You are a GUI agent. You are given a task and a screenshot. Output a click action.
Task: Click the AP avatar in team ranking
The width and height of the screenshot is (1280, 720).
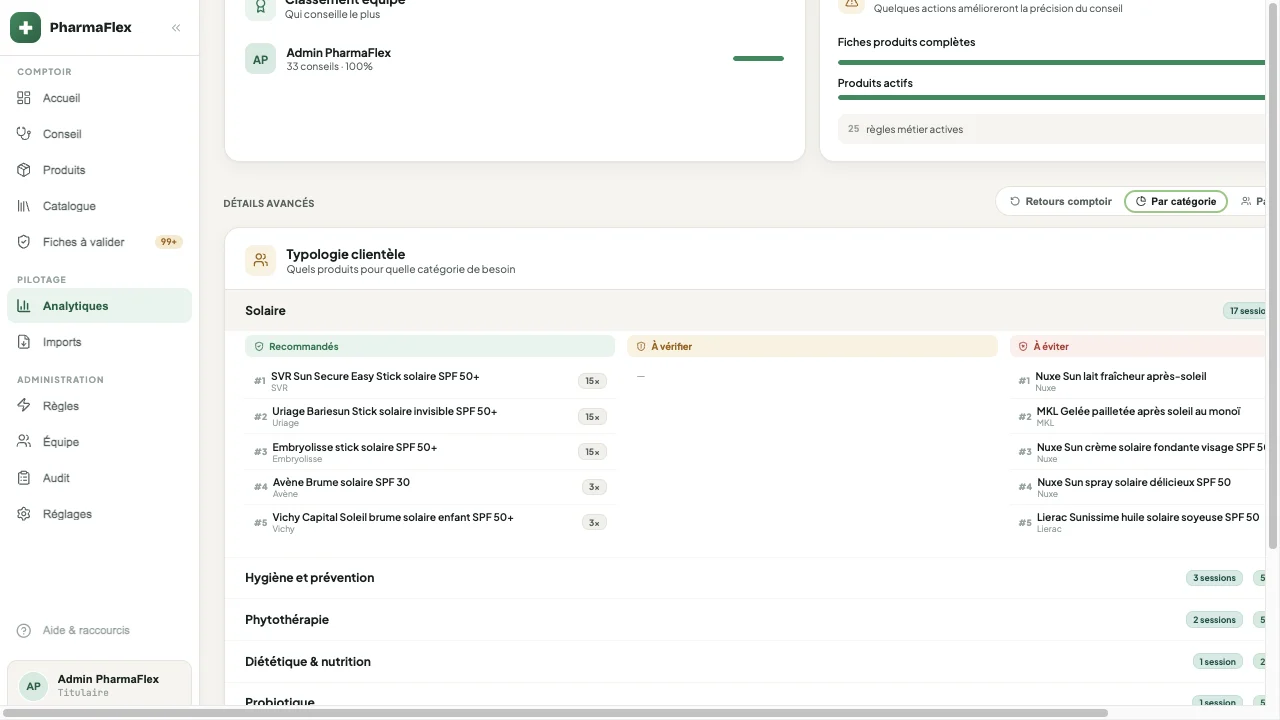[x=260, y=59]
